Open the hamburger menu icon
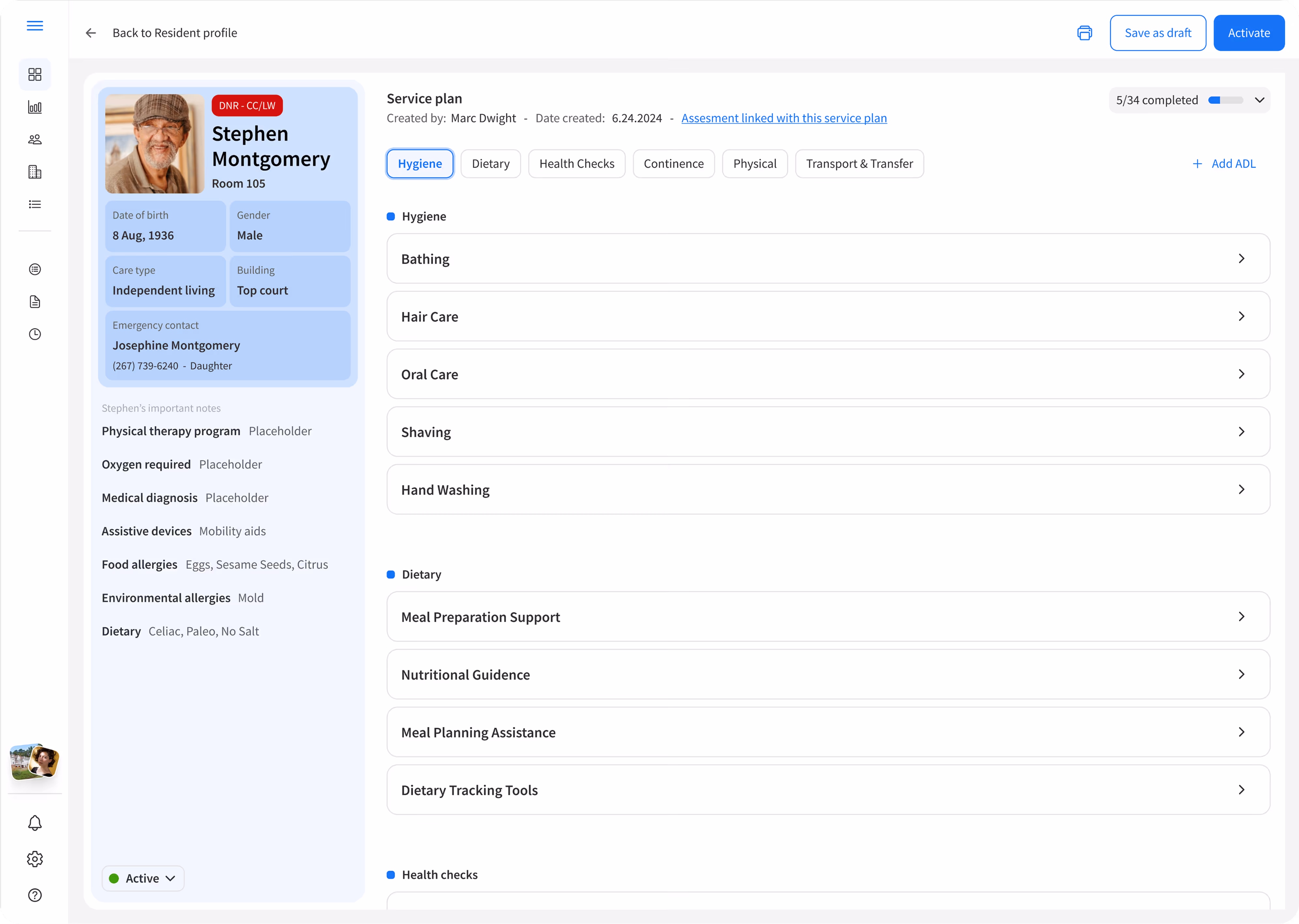Viewport: 1299px width, 924px height. pos(35,26)
